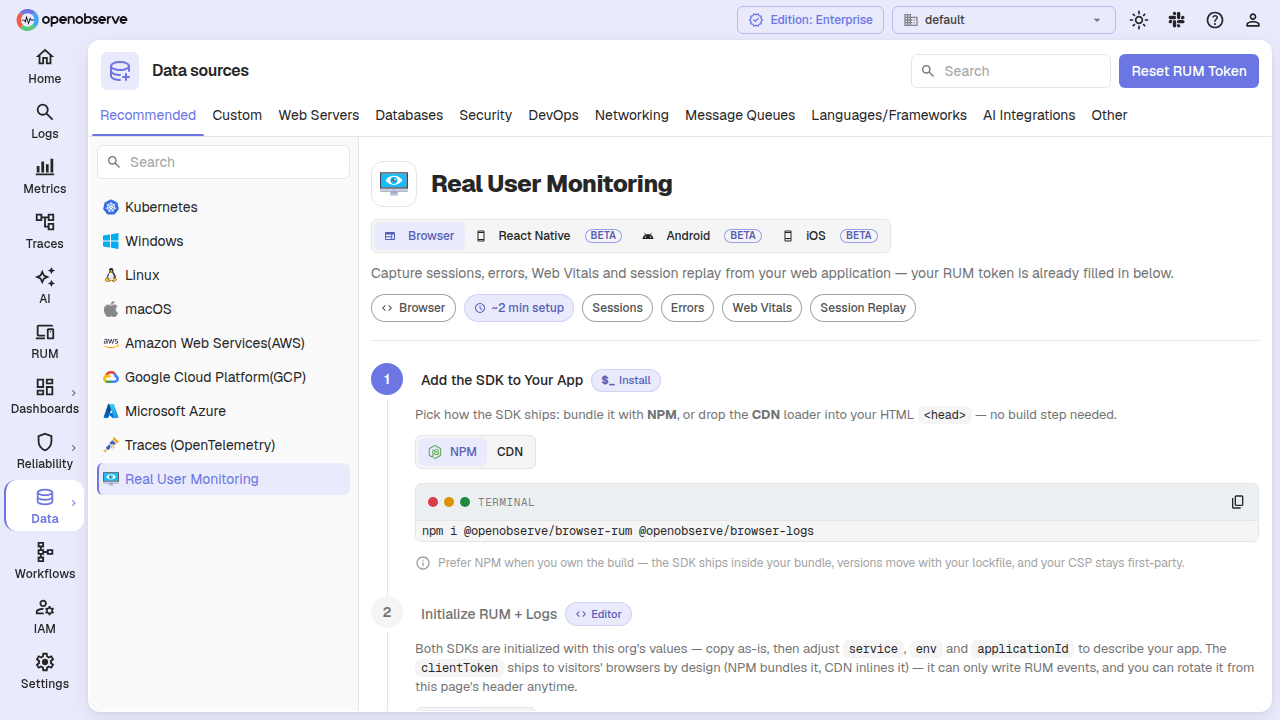The image size is (1280, 720).
Task: Select Traces (OpenTelemetry) source
Action: point(223,445)
